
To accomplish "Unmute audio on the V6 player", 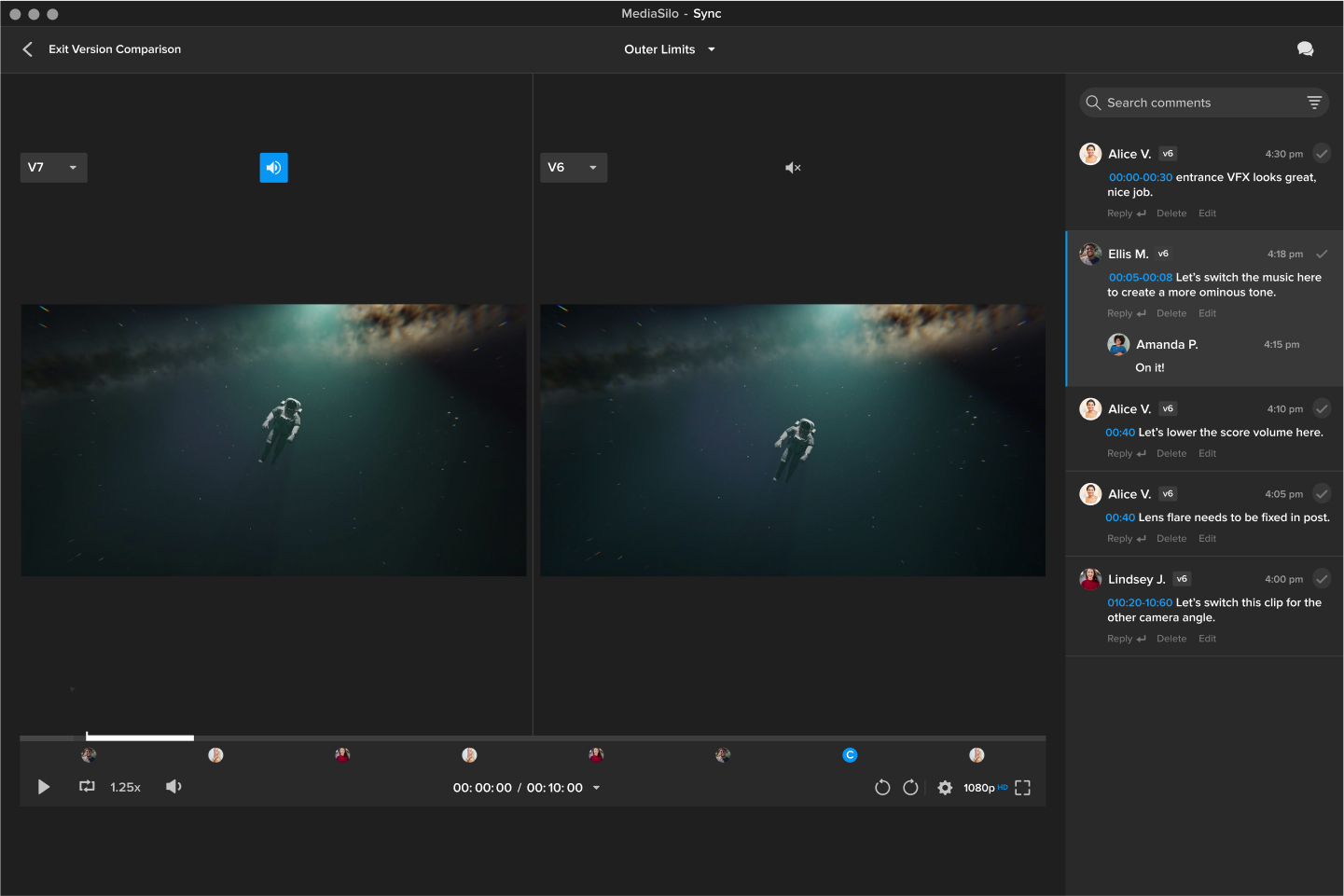I will pos(792,167).
